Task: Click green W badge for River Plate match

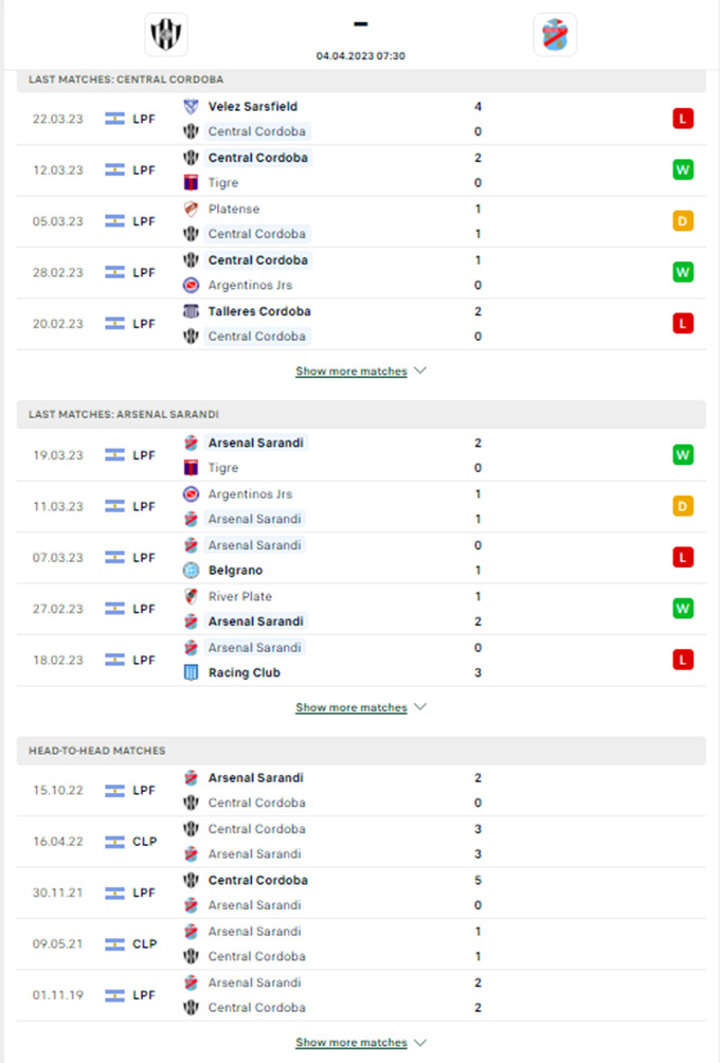Action: click(683, 608)
